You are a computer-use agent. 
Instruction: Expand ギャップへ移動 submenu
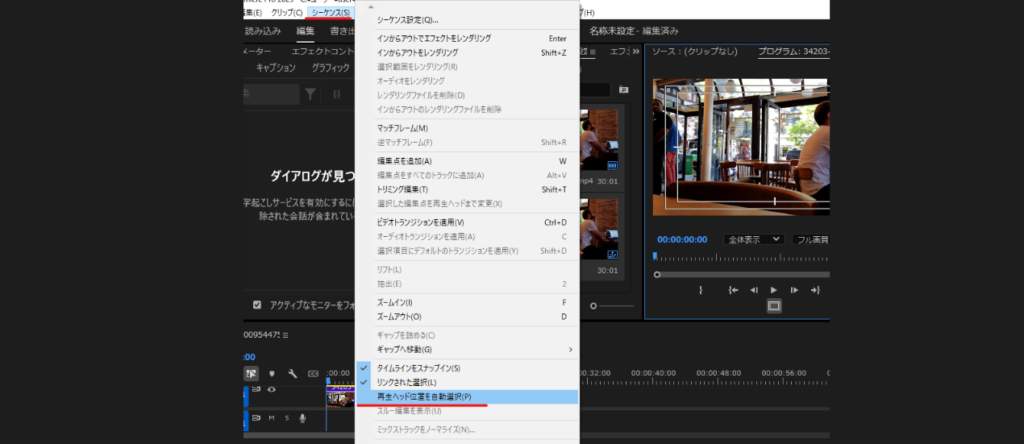tap(468, 349)
